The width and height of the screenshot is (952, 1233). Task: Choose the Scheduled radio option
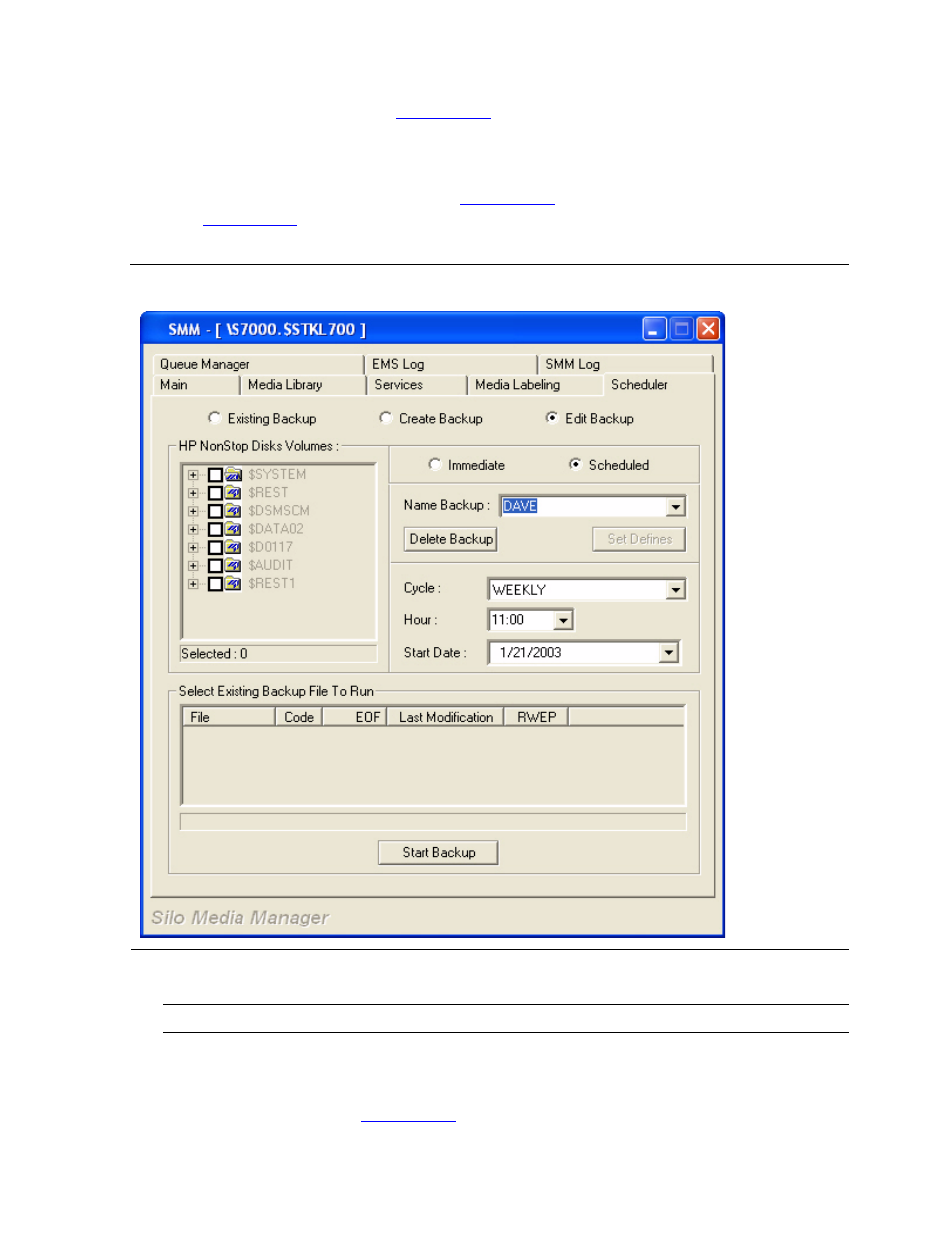coord(575,464)
